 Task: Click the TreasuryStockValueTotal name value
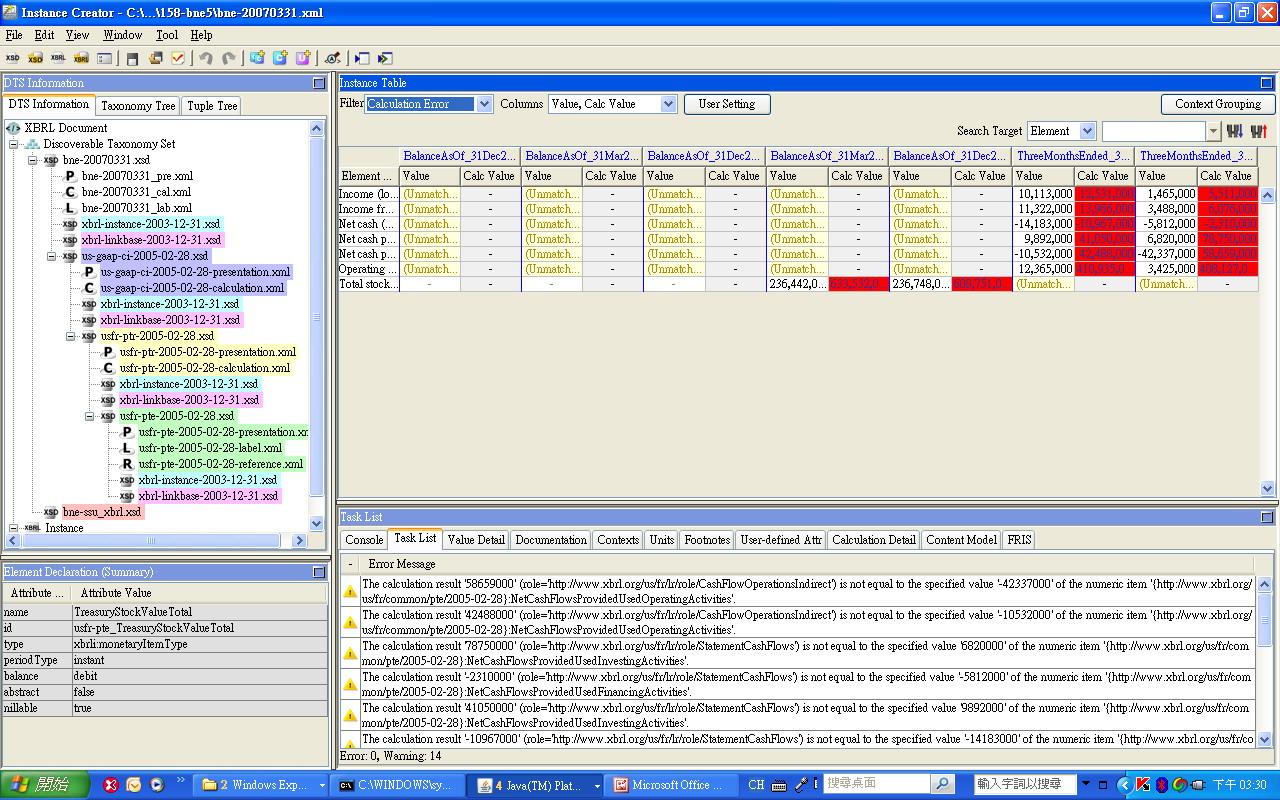pyautogui.click(x=132, y=612)
